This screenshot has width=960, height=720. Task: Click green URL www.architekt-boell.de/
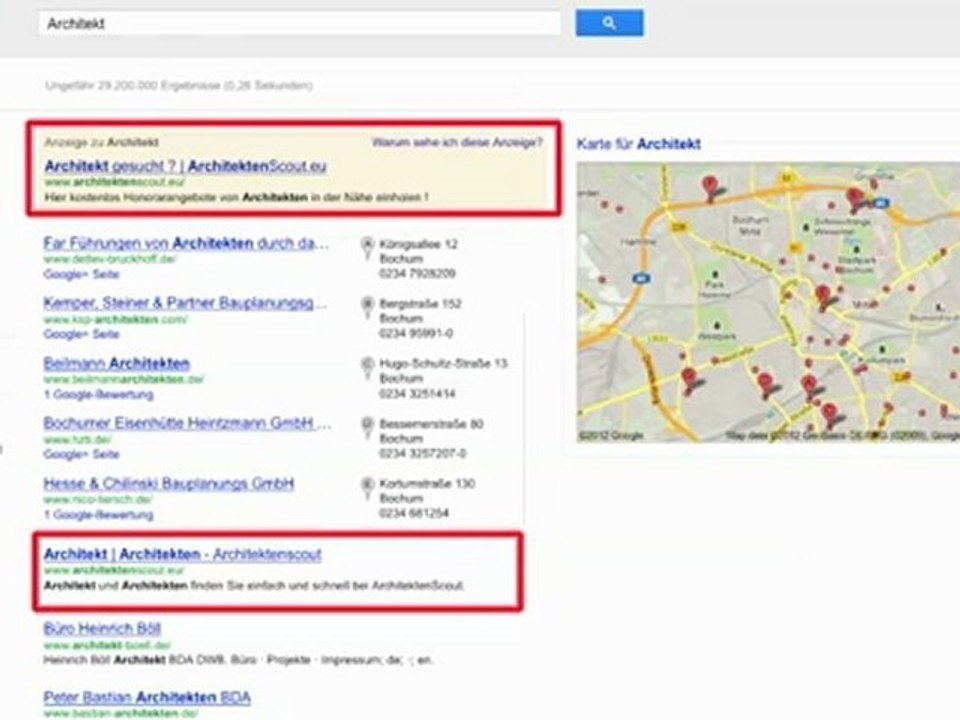107,645
